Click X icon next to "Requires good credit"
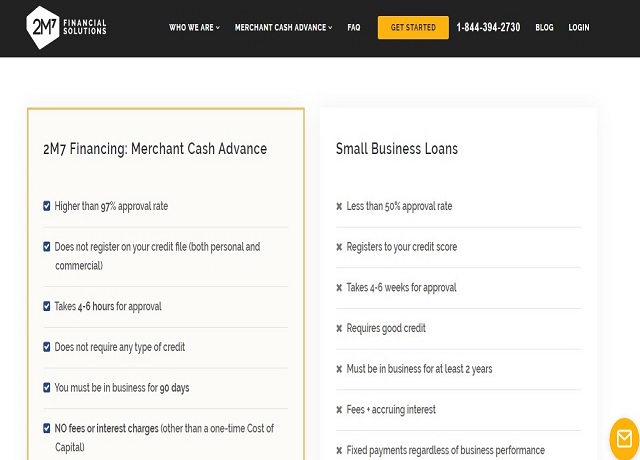Screen dimensions: 640x460 339,328
